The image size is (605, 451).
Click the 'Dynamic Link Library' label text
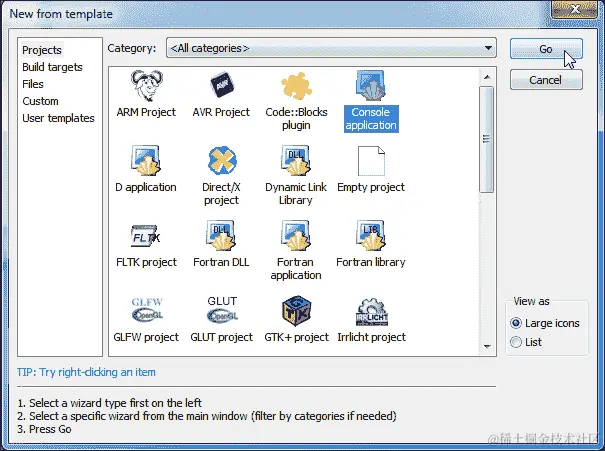point(296,194)
